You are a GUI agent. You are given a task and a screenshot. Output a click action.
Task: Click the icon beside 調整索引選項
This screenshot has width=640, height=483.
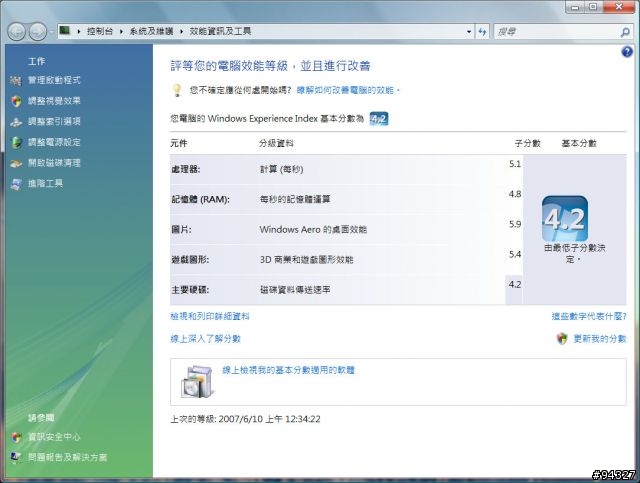click(16, 122)
